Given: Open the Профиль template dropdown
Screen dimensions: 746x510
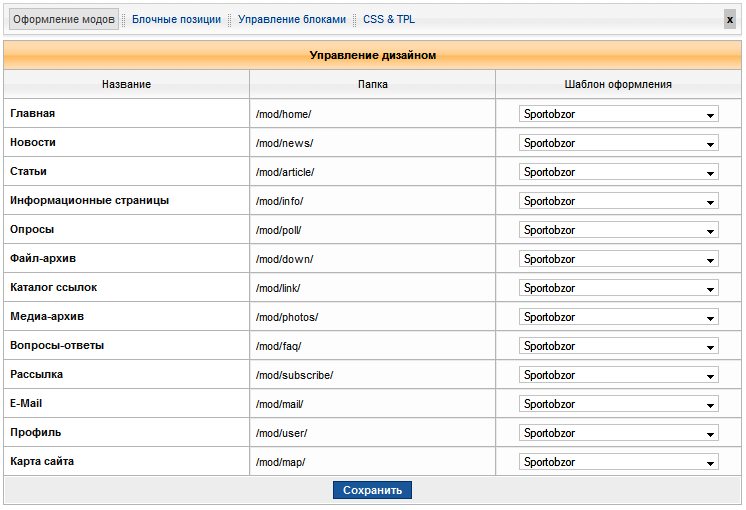Looking at the screenshot, I should tap(618, 433).
